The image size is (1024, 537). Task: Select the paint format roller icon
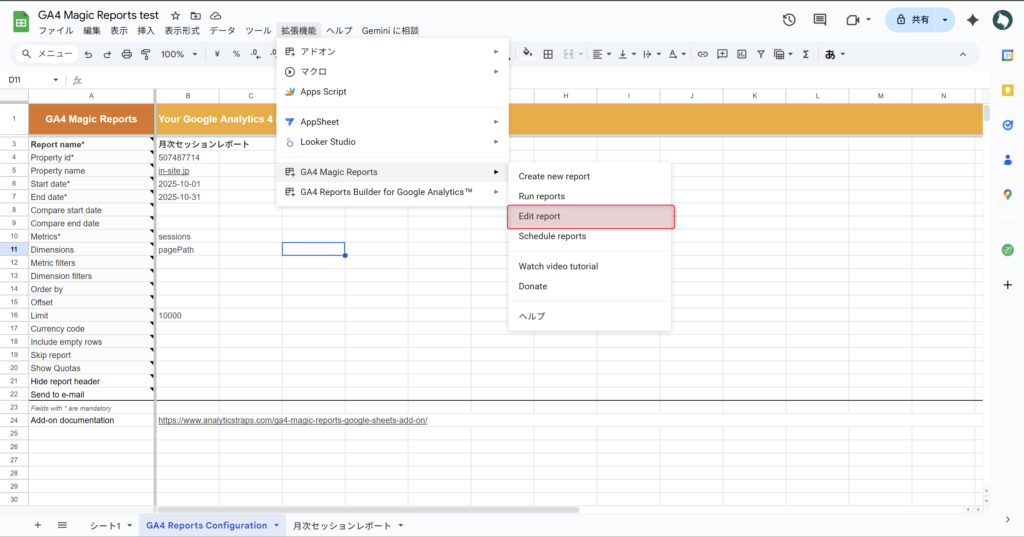(146, 54)
